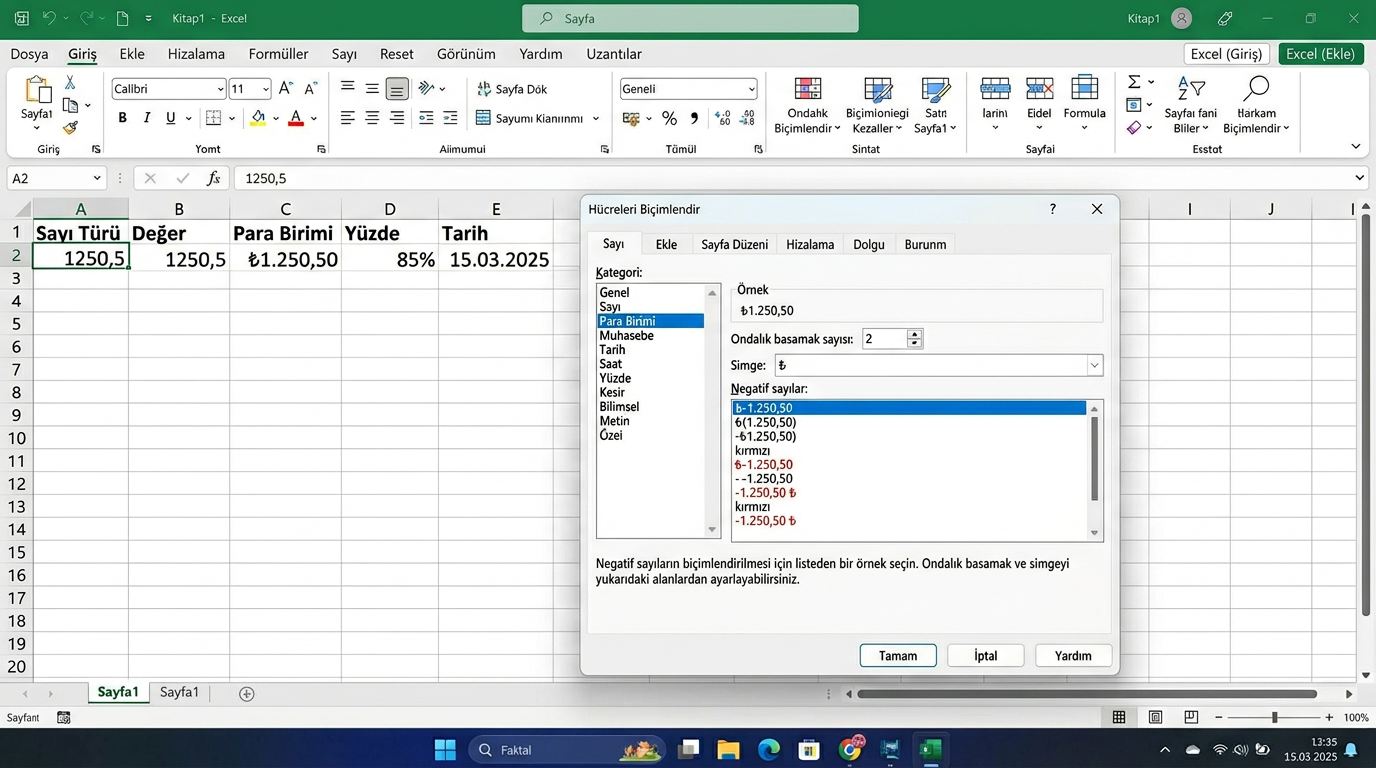
Task: Expand the Simge currency symbol dropdown
Action: 1094,366
